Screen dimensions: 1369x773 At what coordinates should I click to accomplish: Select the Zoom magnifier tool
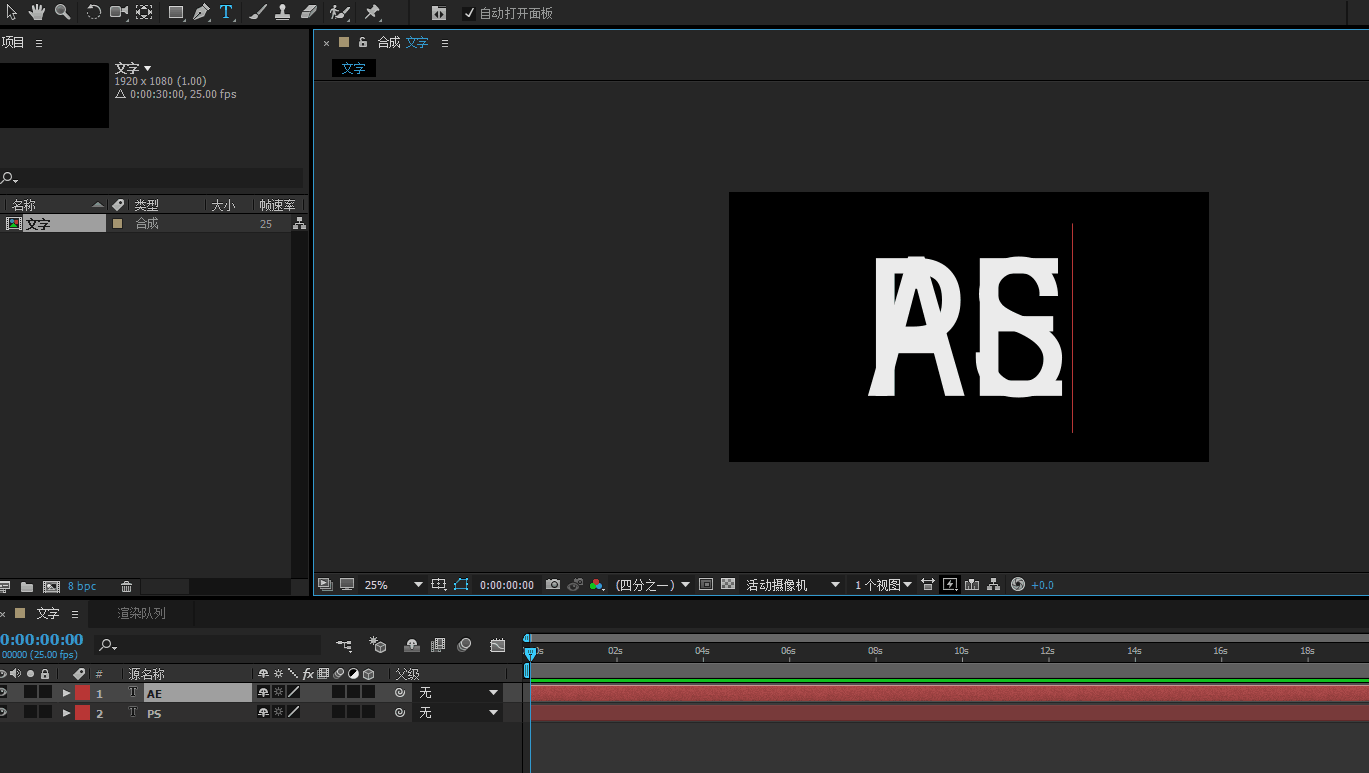pyautogui.click(x=62, y=12)
